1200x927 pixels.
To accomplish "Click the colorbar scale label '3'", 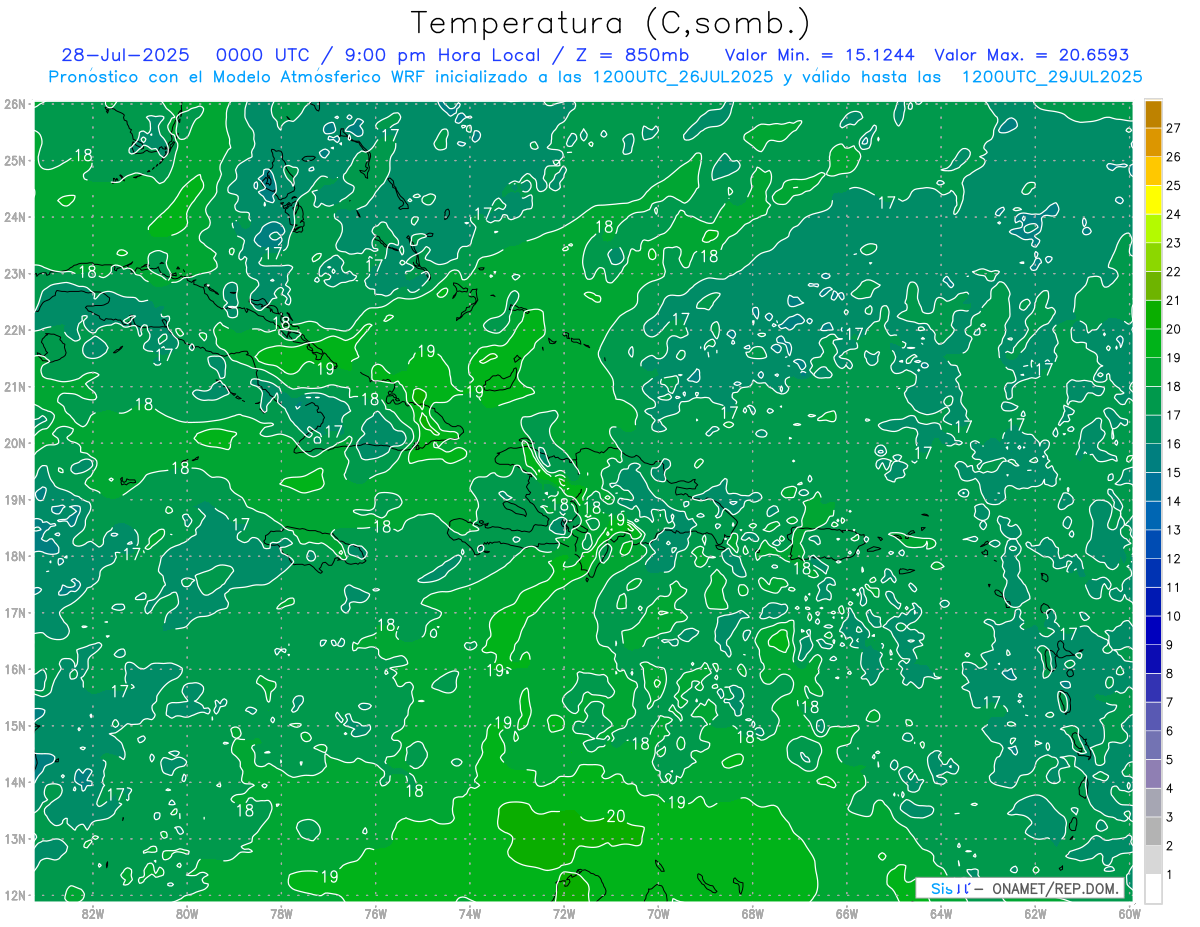I will pos(1169,817).
